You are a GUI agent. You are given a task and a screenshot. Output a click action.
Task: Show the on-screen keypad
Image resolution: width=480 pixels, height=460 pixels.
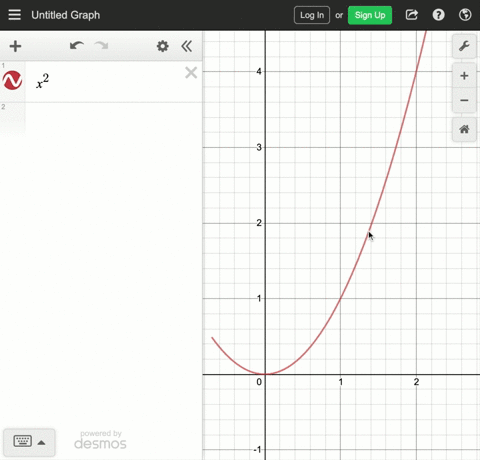coord(29,442)
